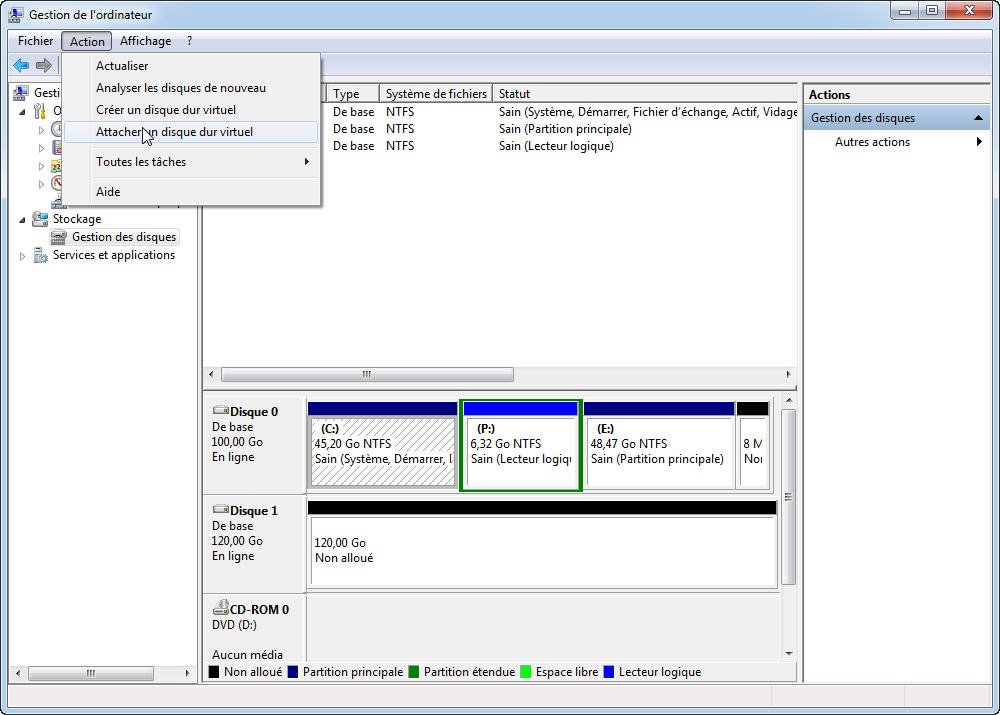The height and width of the screenshot is (715, 1000).
Task: Select Stockage in the tree
Action: point(77,219)
